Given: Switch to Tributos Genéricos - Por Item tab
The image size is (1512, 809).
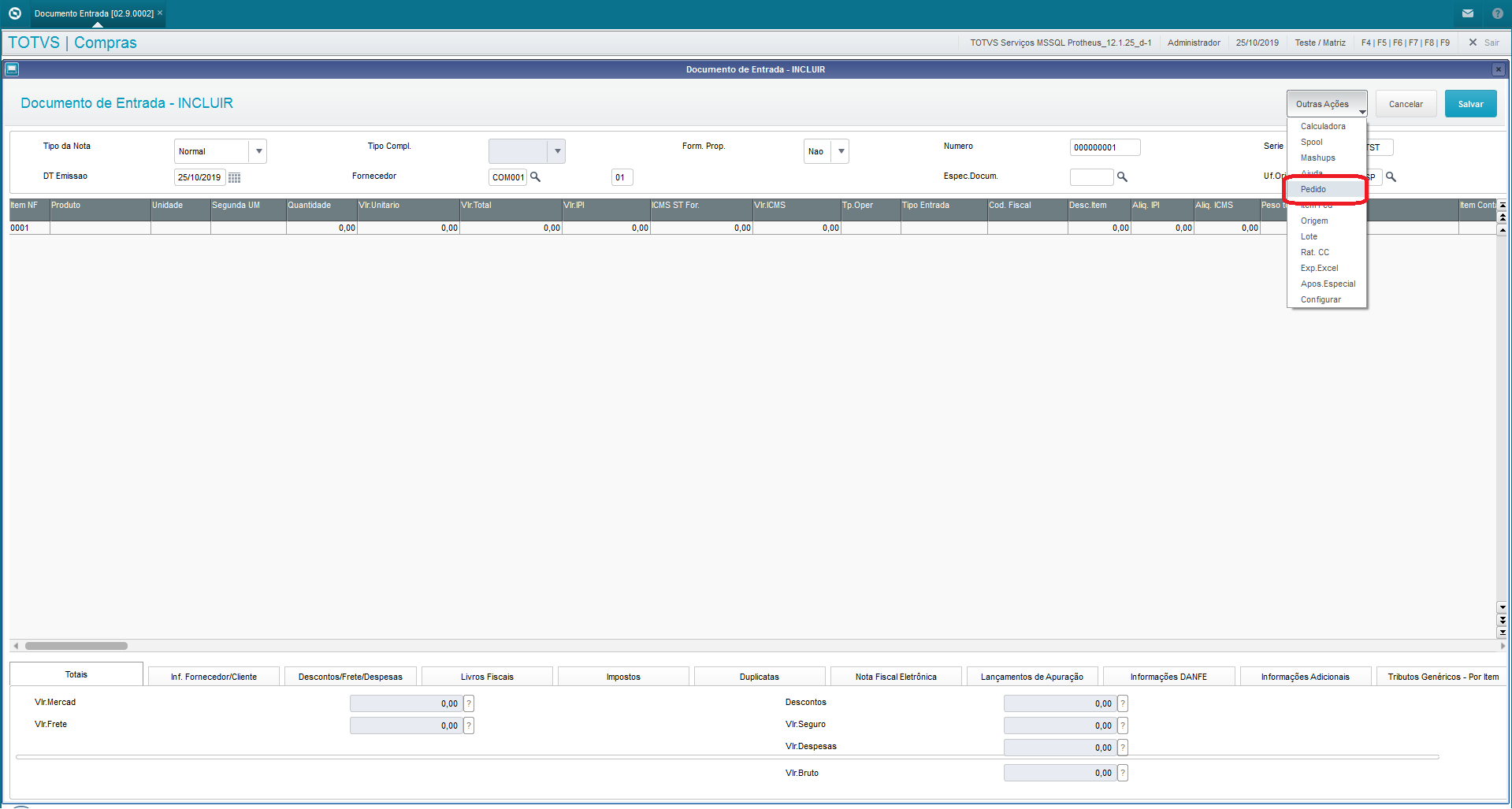Looking at the screenshot, I should [1443, 677].
